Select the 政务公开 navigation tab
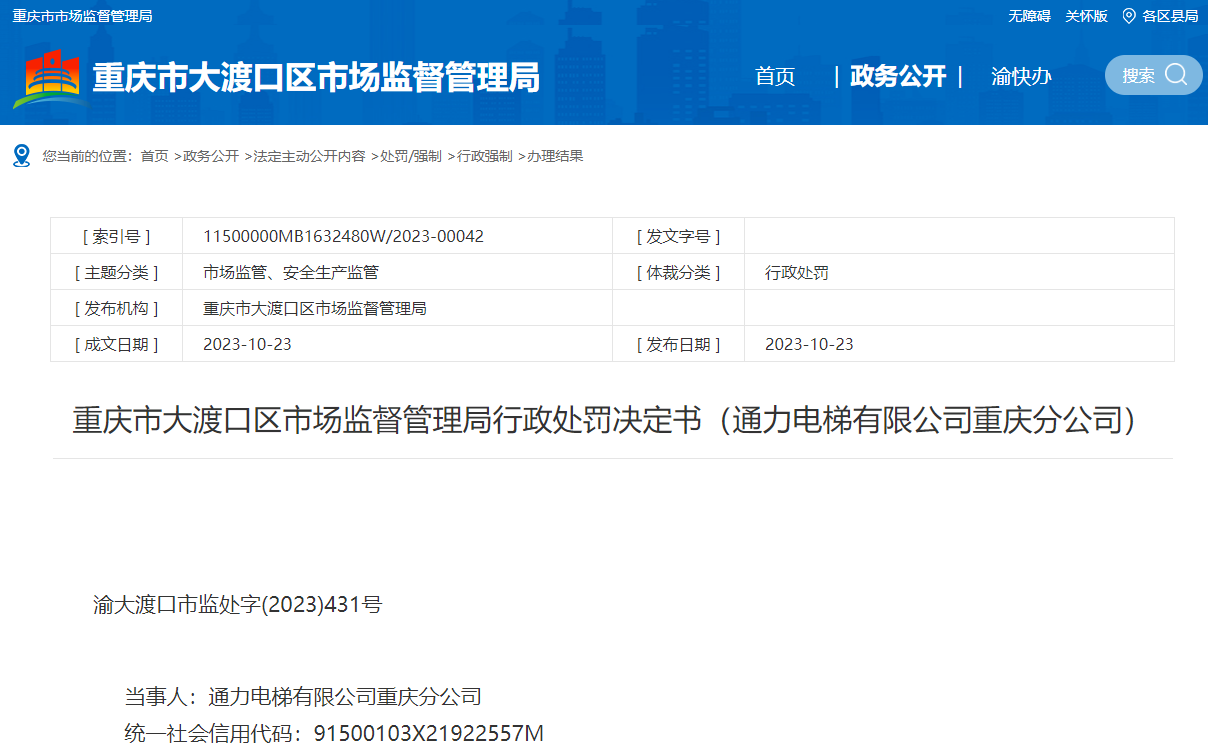1208x749 pixels. tap(897, 76)
